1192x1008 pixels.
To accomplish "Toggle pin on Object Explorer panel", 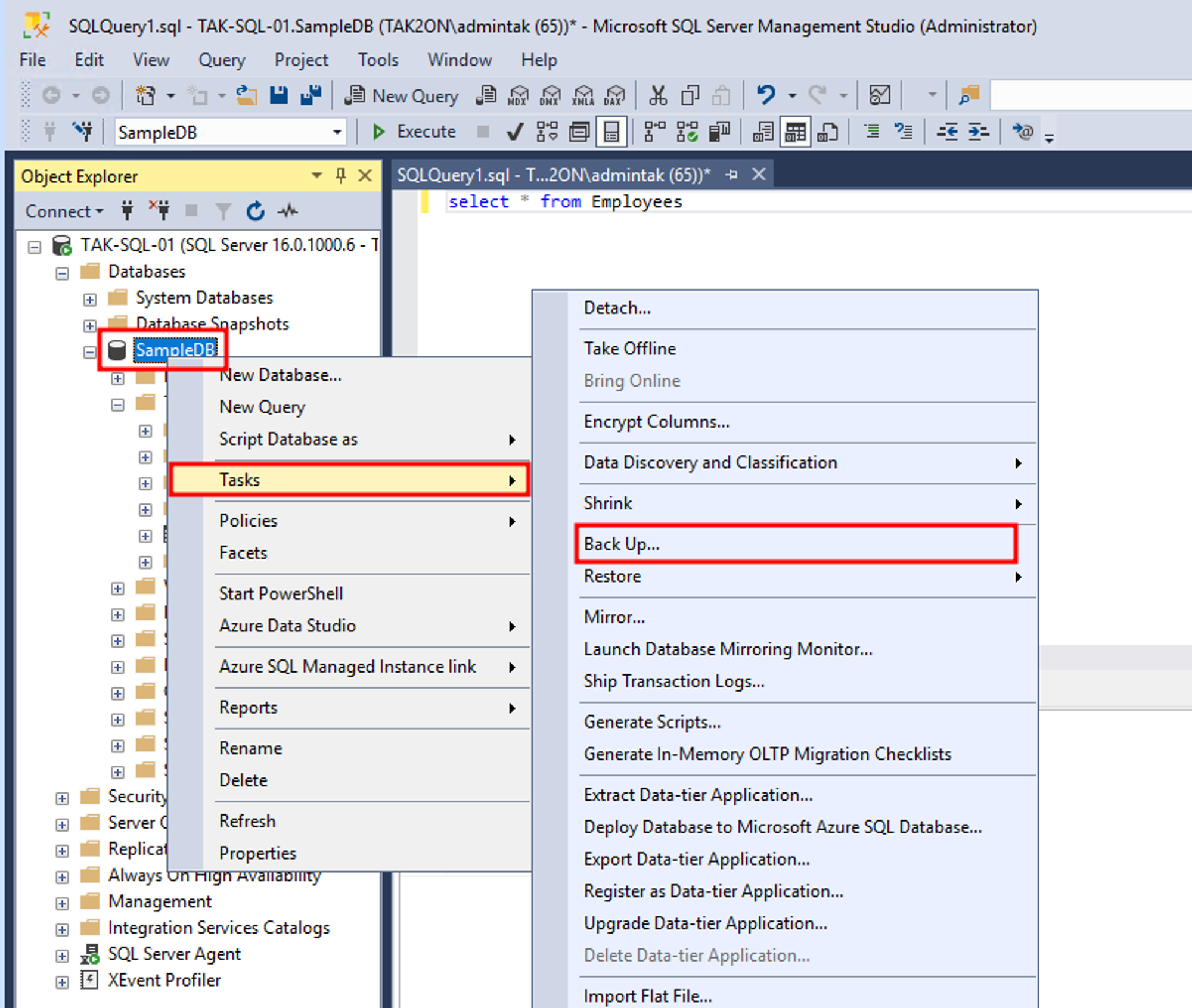I will point(340,176).
